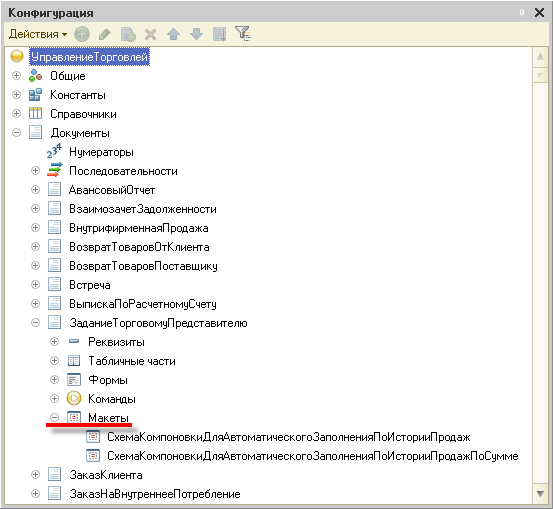
Task: Click the pencil Edit toolbar icon
Action: point(105,34)
